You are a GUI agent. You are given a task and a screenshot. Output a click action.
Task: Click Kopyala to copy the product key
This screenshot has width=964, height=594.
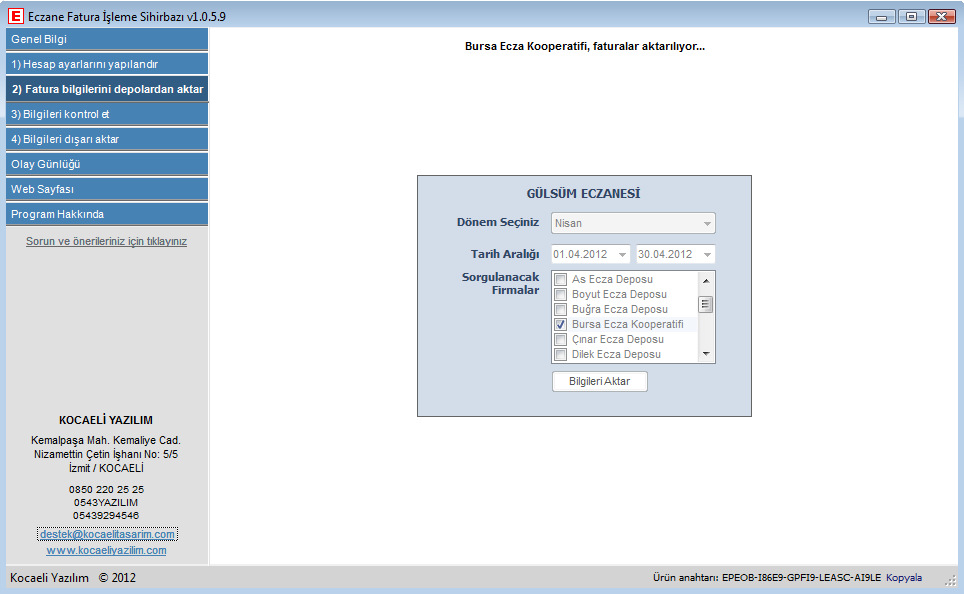point(904,577)
